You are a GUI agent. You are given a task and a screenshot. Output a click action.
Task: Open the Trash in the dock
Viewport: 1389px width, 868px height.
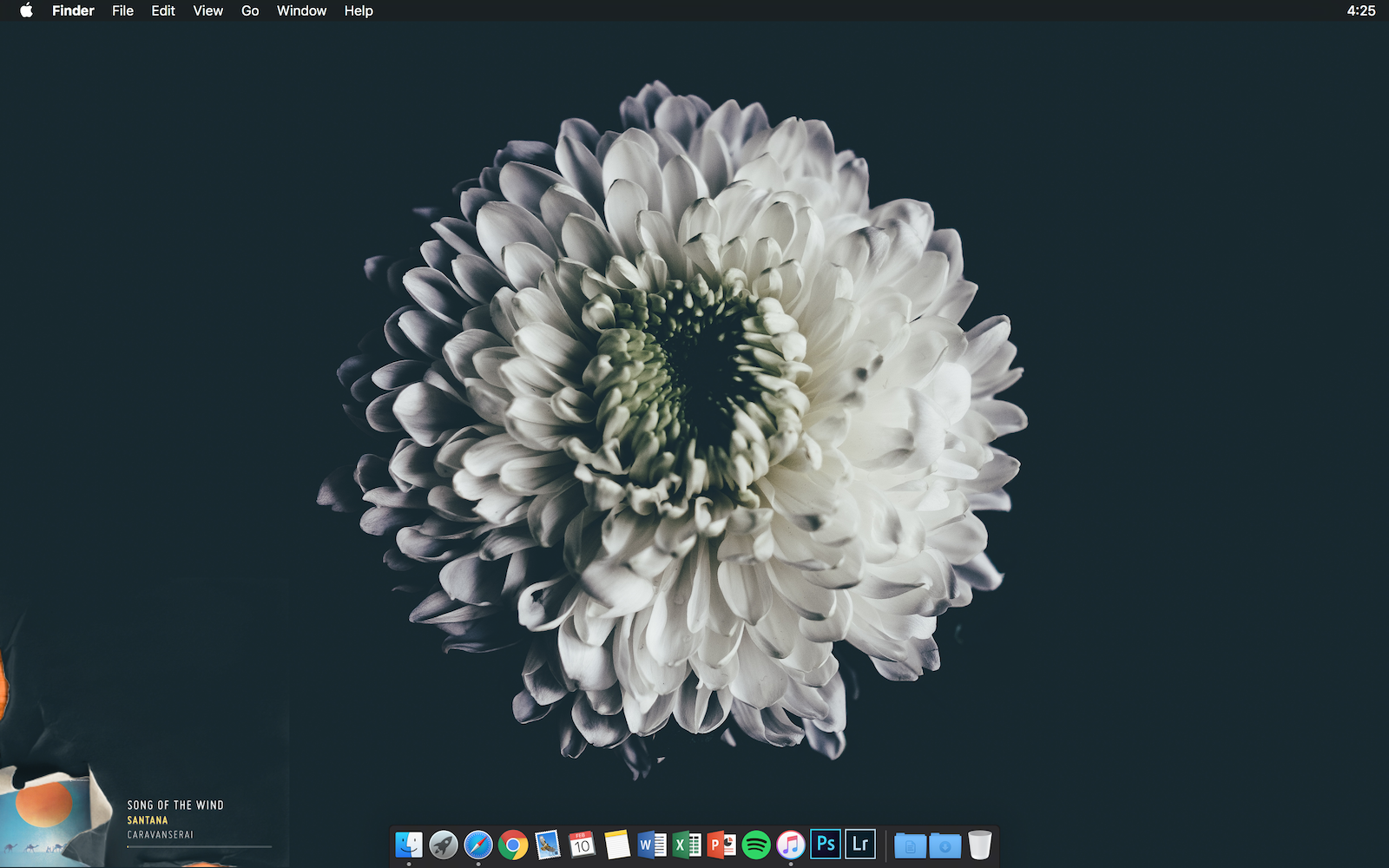click(x=979, y=845)
